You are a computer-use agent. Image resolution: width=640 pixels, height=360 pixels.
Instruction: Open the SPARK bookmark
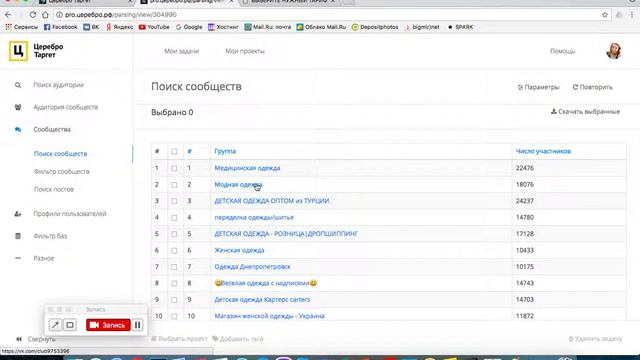[460, 27]
